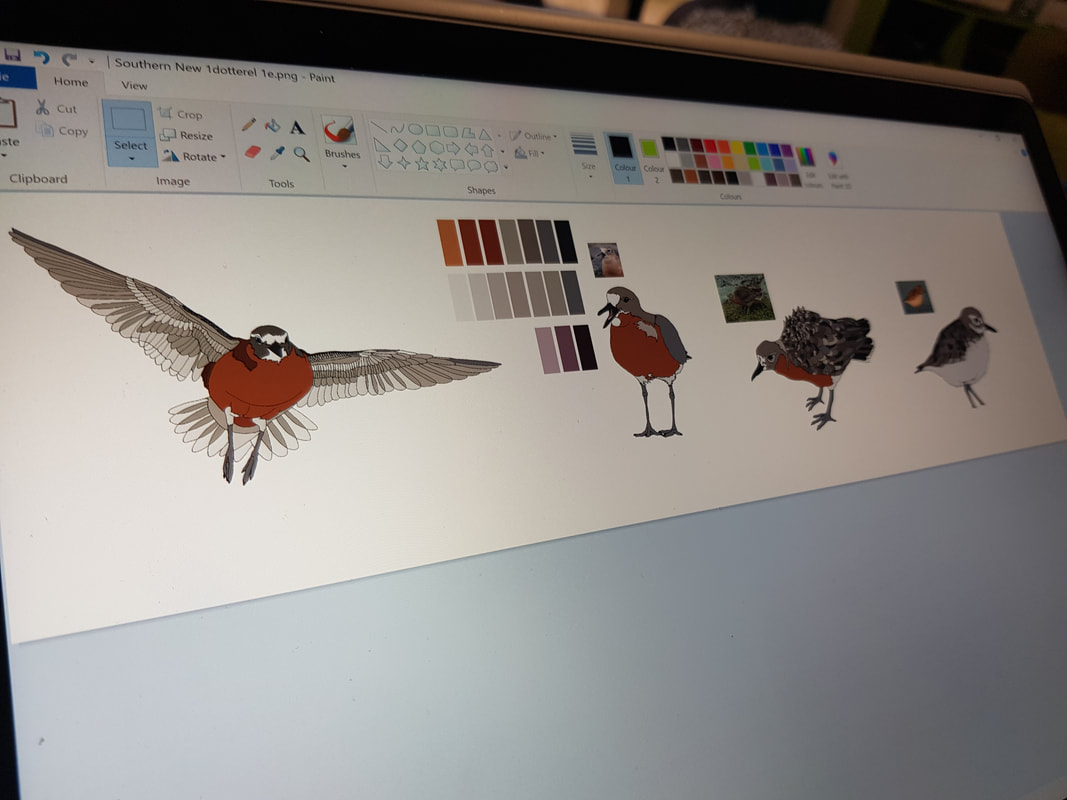Switch to the Home ribbon tab

71,82
